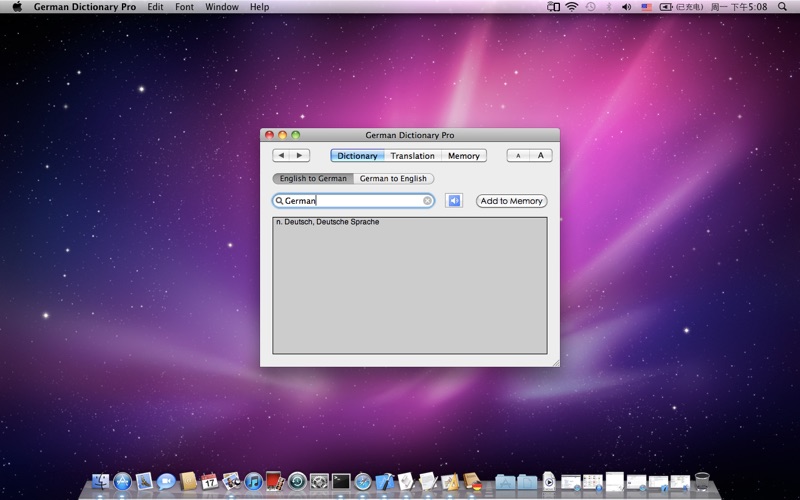Image resolution: width=800 pixels, height=500 pixels.
Task: Open Photo Booth from the Dock
Action: (275, 481)
